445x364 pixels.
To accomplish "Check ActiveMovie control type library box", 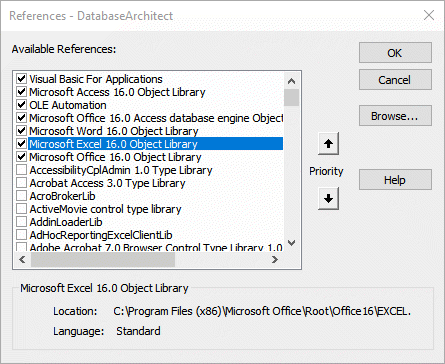I will [x=22, y=209].
